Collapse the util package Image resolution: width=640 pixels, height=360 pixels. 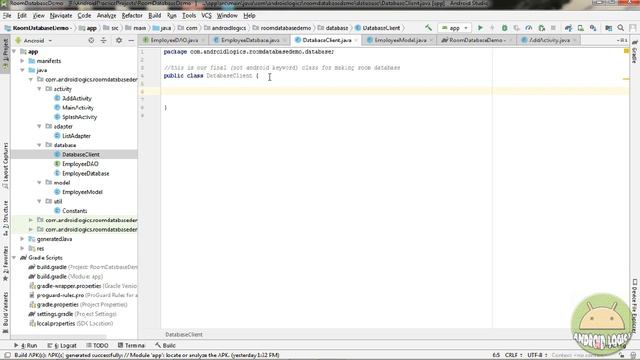(x=39, y=202)
